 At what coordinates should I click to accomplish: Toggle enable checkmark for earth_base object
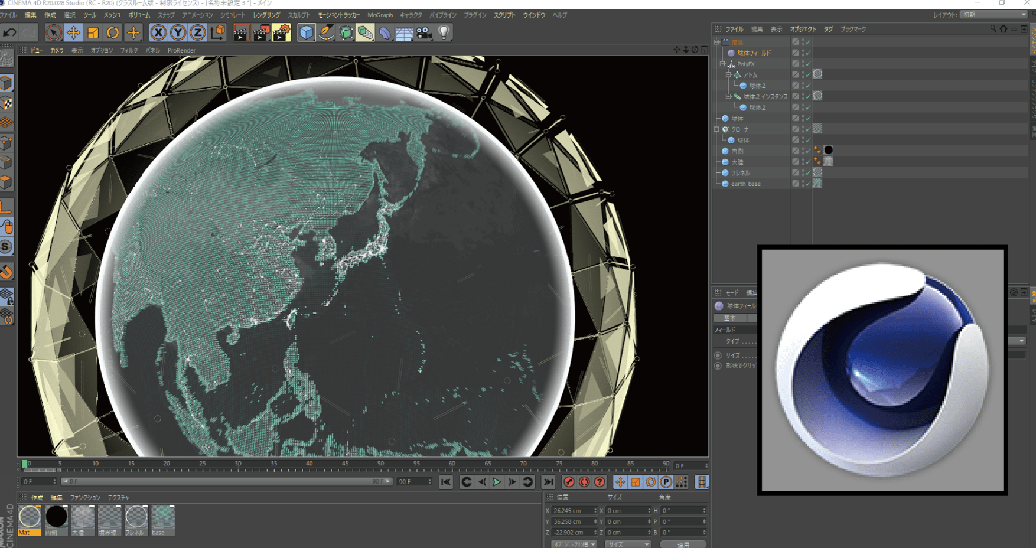pos(807,183)
